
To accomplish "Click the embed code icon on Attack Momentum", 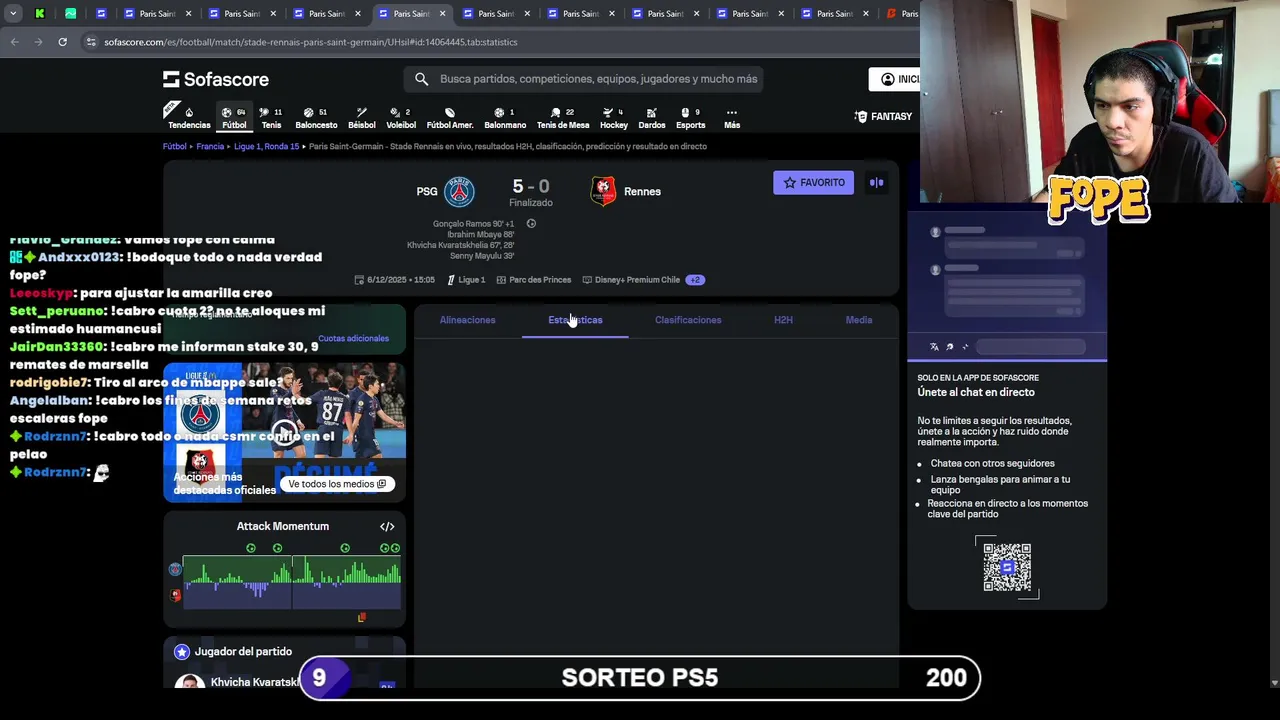I will (387, 527).
